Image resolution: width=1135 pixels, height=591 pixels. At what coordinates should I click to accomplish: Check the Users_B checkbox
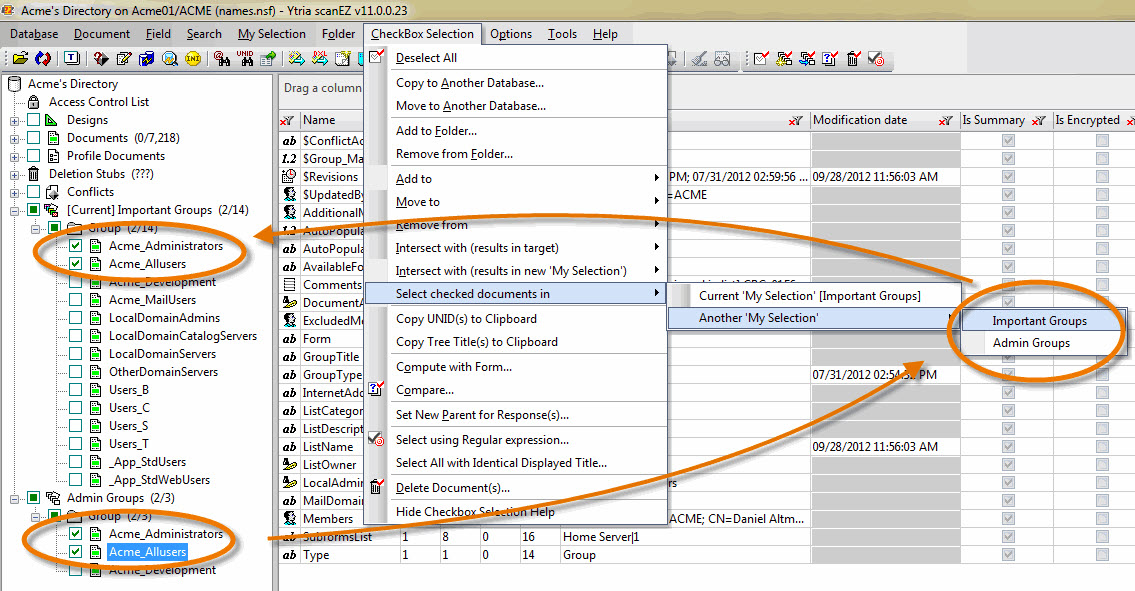[76, 390]
